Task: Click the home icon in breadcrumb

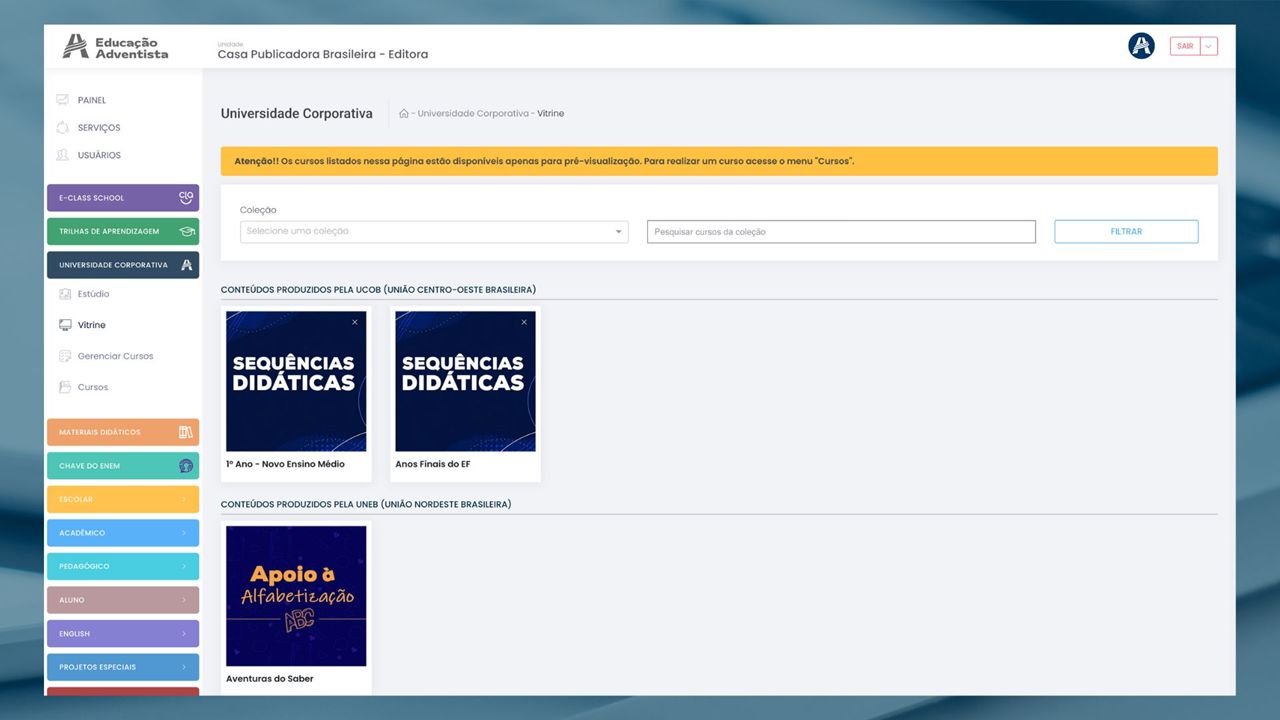Action: pyautogui.click(x=403, y=114)
